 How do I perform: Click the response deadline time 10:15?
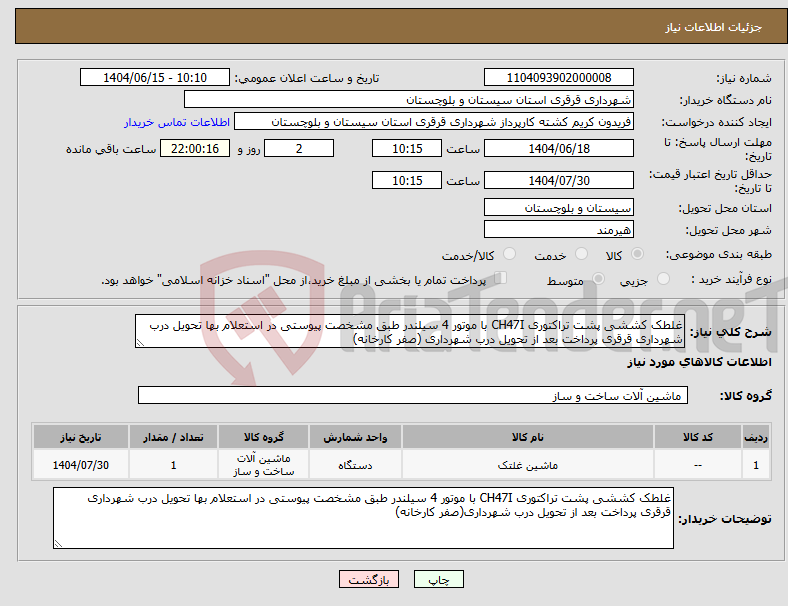coord(407,149)
